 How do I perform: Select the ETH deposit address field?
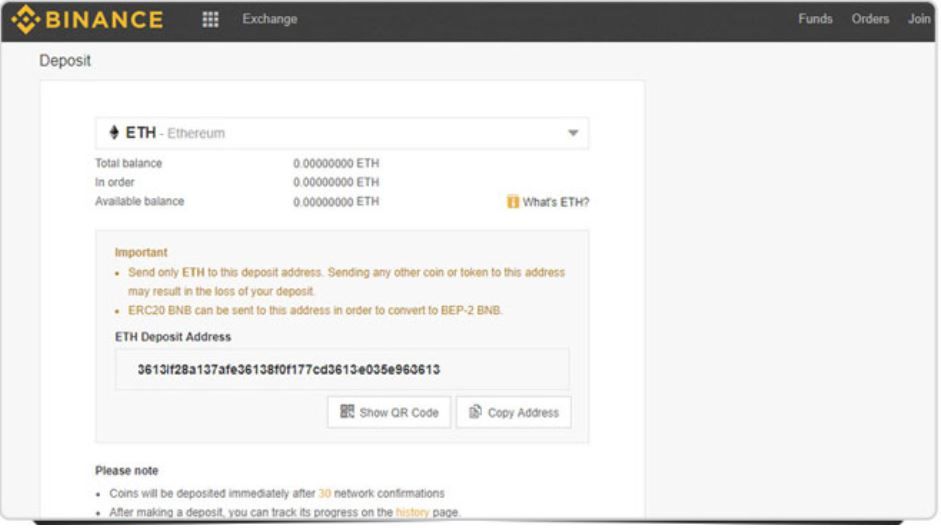tap(342, 370)
